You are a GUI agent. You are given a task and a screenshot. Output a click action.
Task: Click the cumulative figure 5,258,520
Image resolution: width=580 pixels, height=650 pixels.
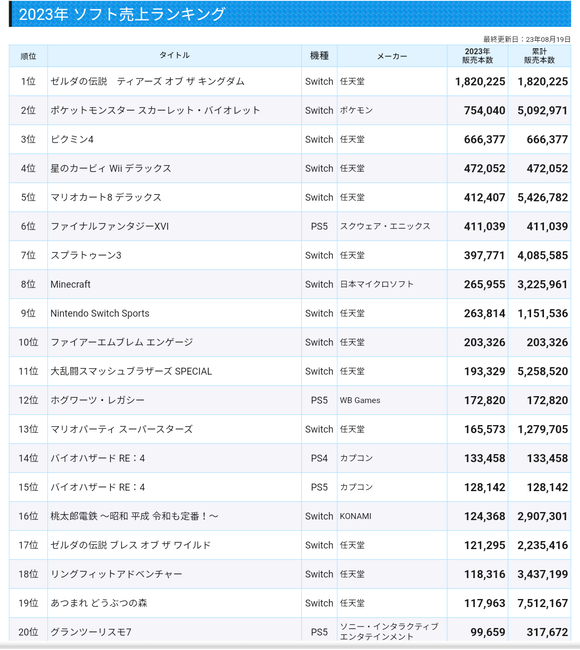[542, 372]
